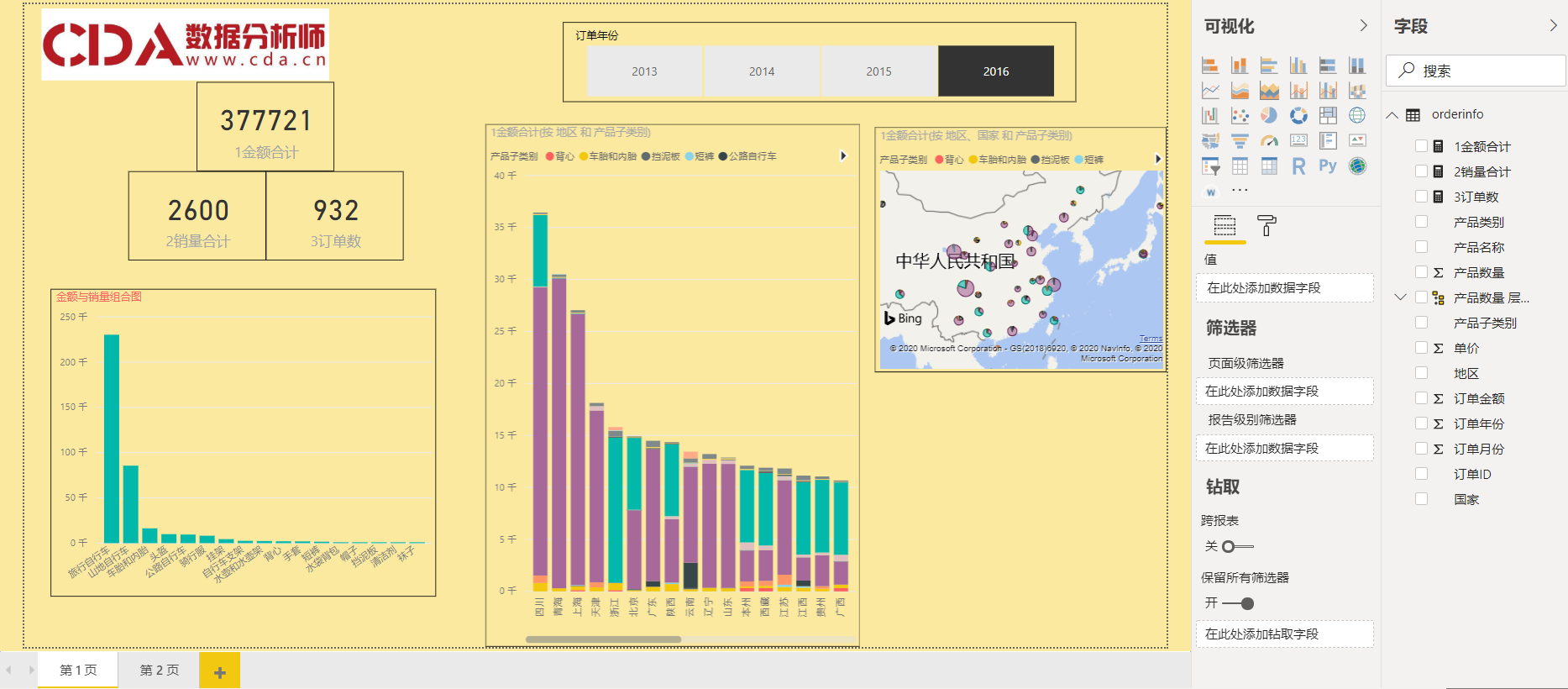The width and height of the screenshot is (1568, 689).
Task: Add a new page with plus button
Action: coord(219,671)
